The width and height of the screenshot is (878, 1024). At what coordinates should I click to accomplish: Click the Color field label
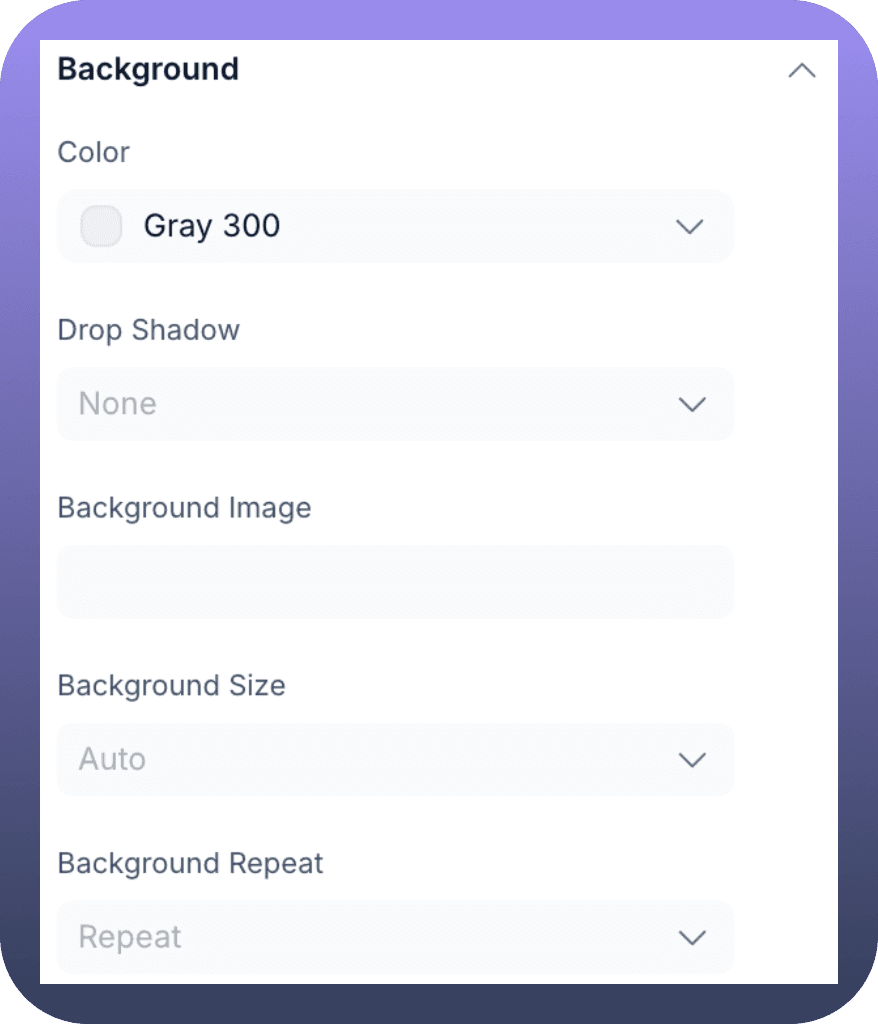[94, 152]
